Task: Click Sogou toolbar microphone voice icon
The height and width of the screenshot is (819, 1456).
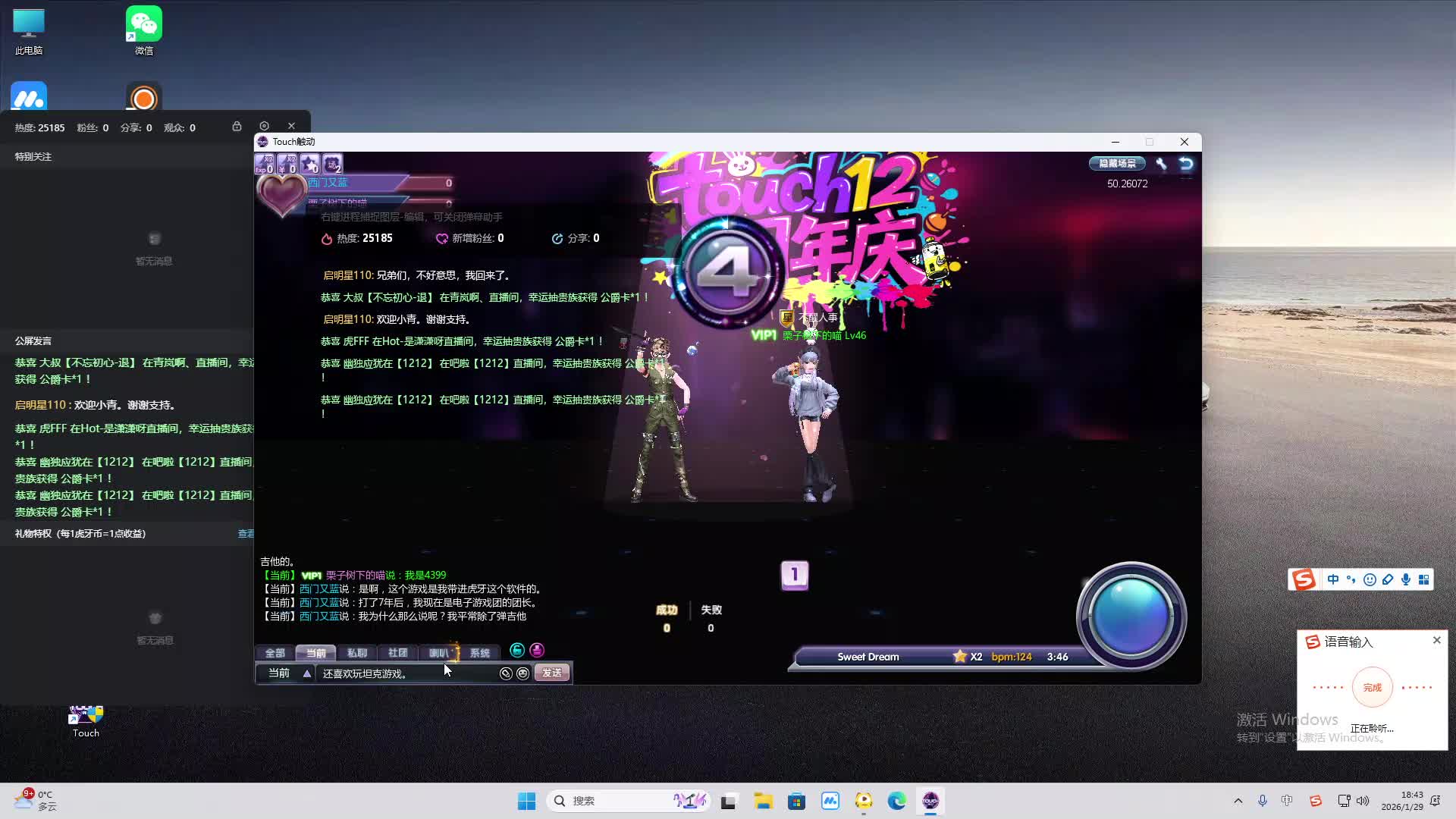Action: click(1406, 580)
